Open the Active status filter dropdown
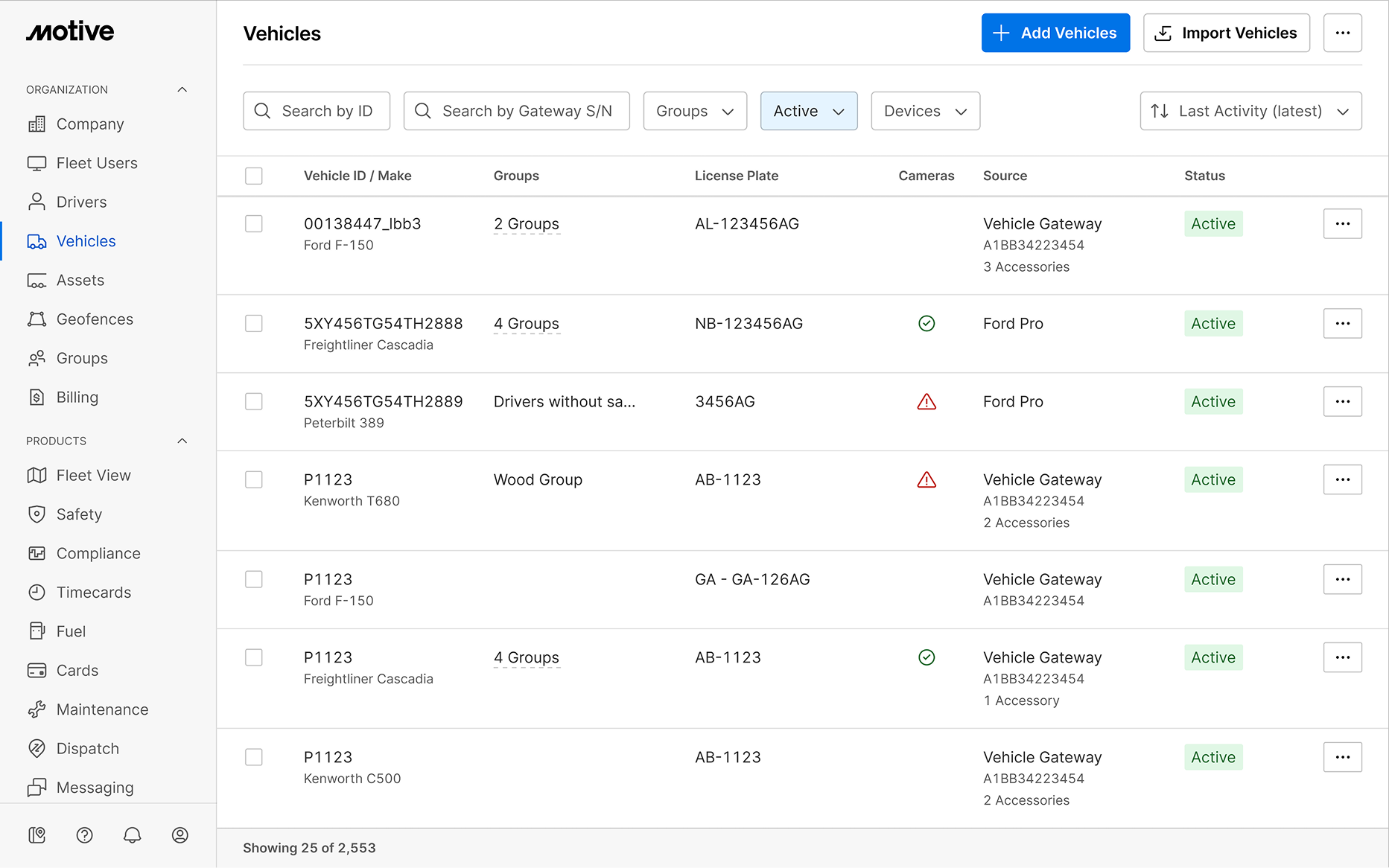 (x=809, y=111)
